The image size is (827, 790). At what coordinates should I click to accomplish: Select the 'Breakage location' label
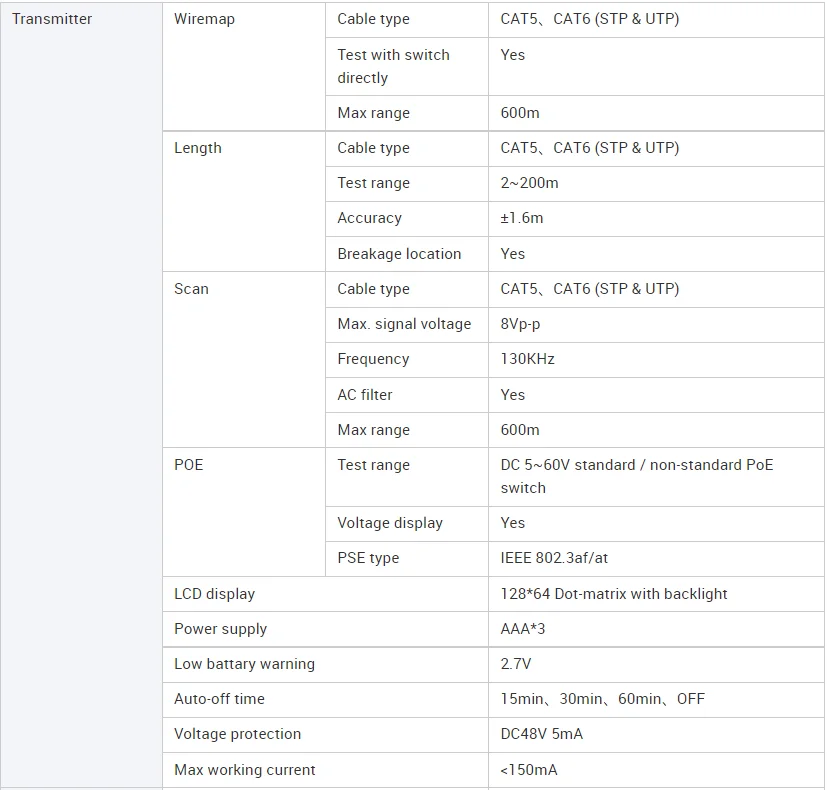(x=399, y=254)
